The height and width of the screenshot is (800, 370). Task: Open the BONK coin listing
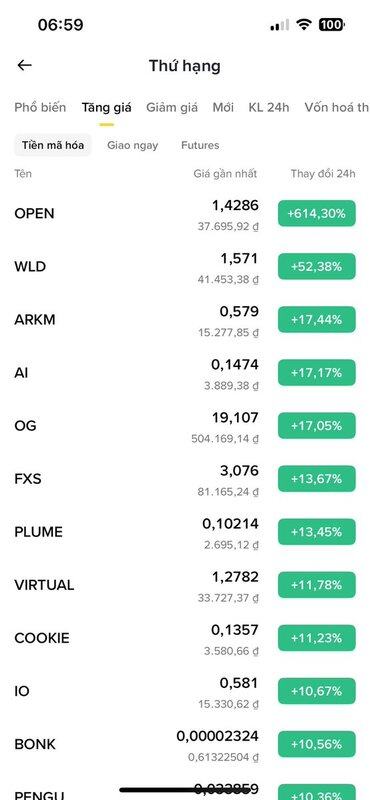point(185,744)
